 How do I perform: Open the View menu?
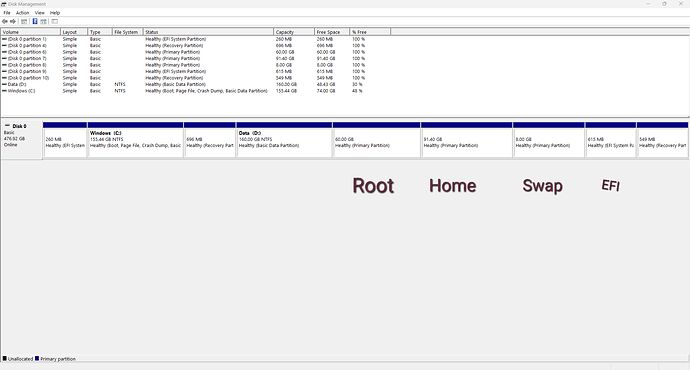click(40, 13)
